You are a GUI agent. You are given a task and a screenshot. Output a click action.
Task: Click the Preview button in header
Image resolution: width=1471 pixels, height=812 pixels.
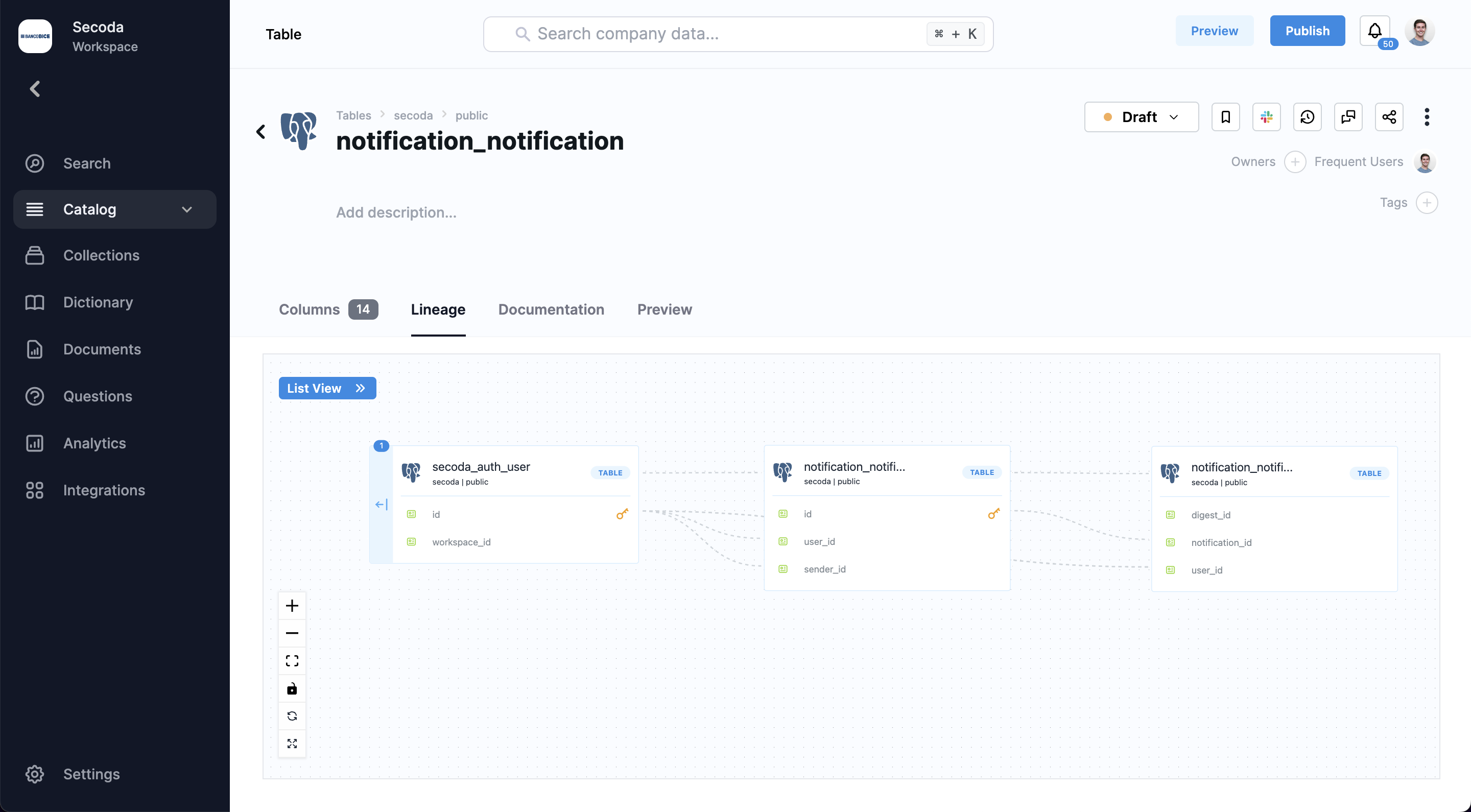[1214, 31]
